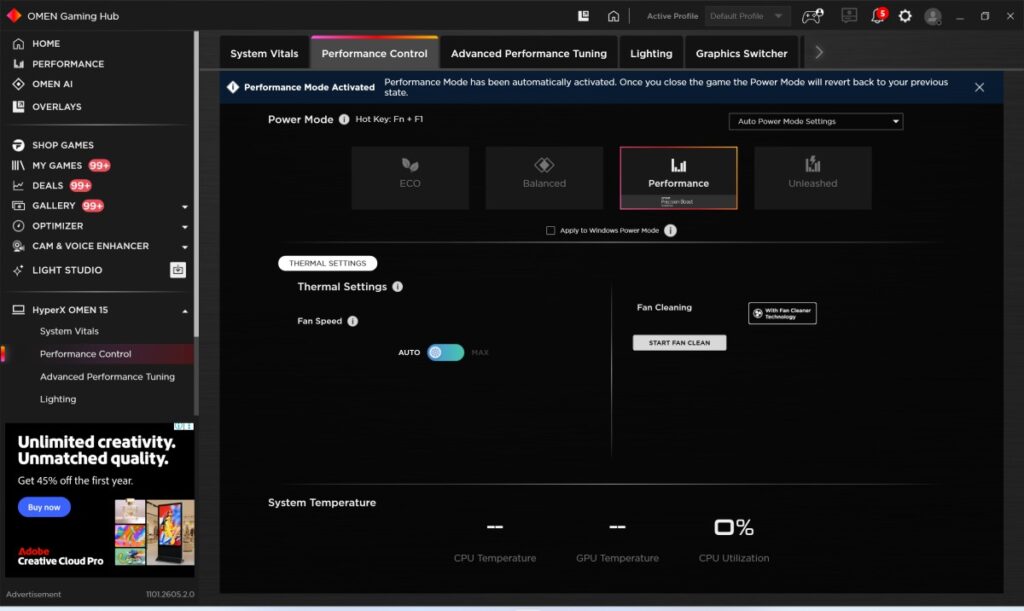The image size is (1024, 611).
Task: Click Fan Cleaner Technology badge
Action: (782, 313)
